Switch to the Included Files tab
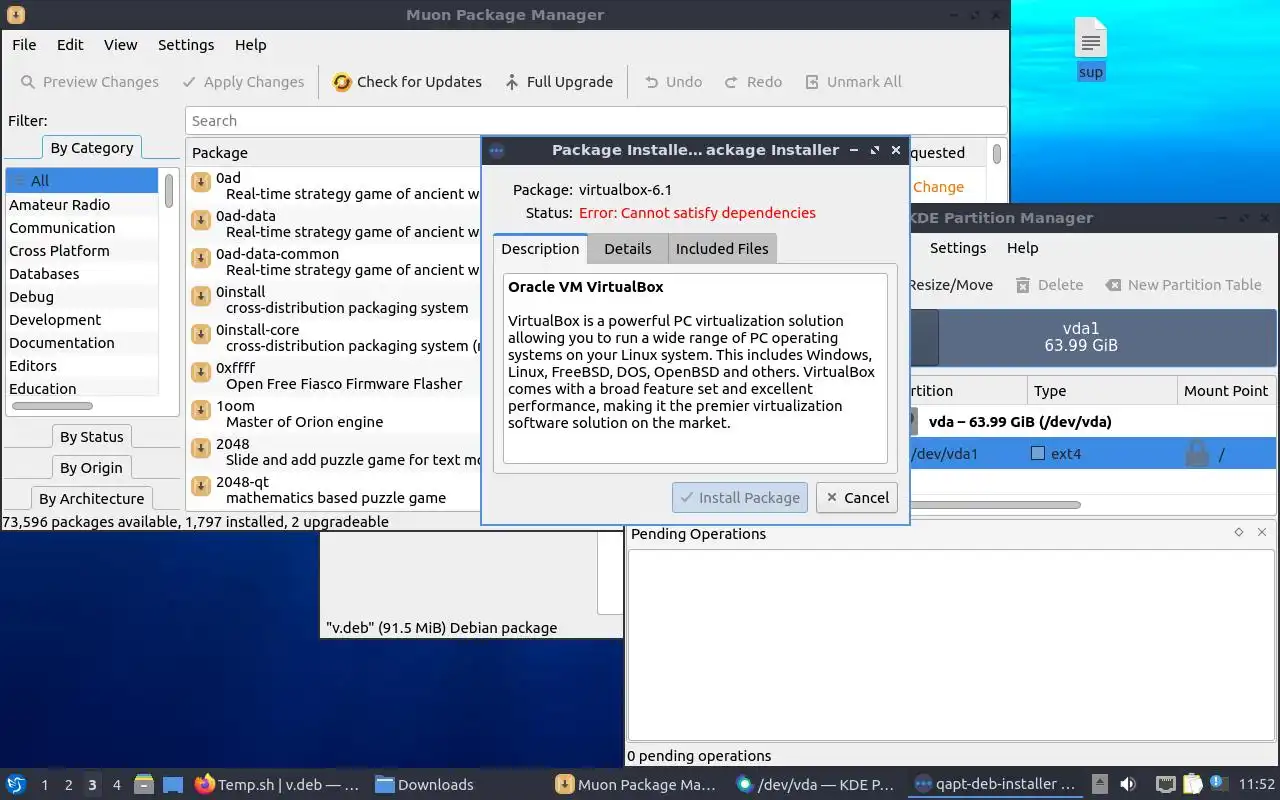Screen dimensions: 1280x800 coord(722,249)
